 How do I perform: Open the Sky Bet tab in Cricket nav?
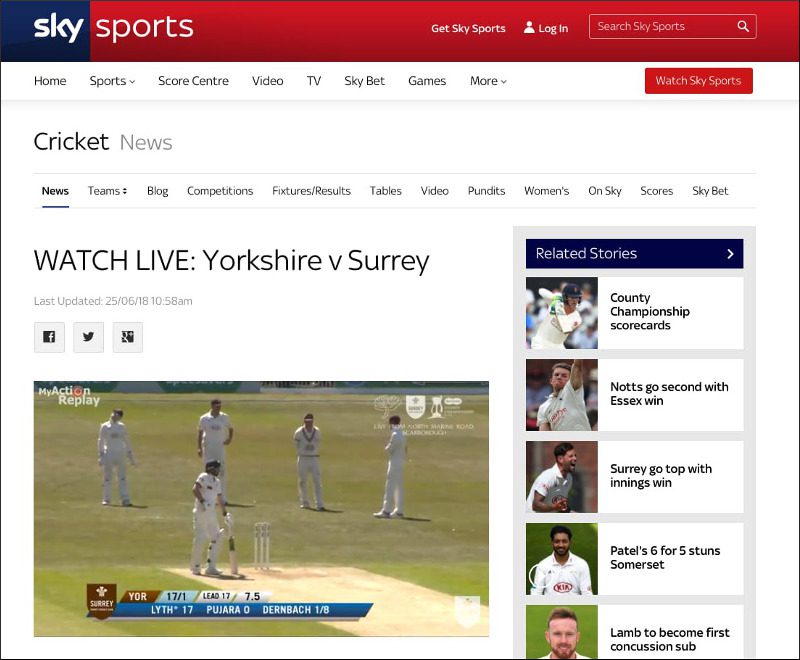point(710,191)
